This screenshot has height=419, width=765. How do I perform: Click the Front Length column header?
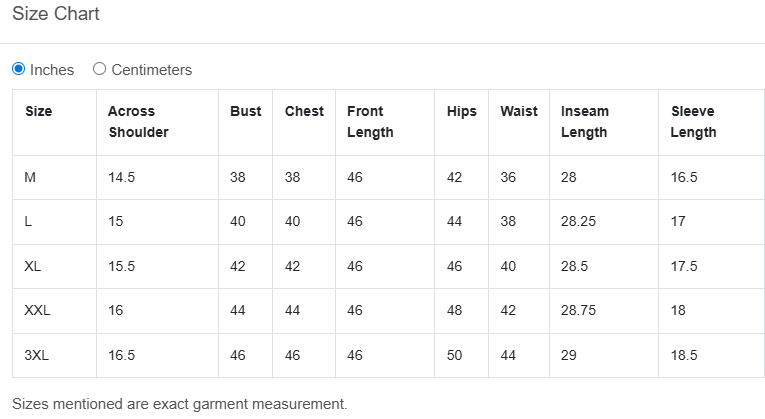point(370,121)
